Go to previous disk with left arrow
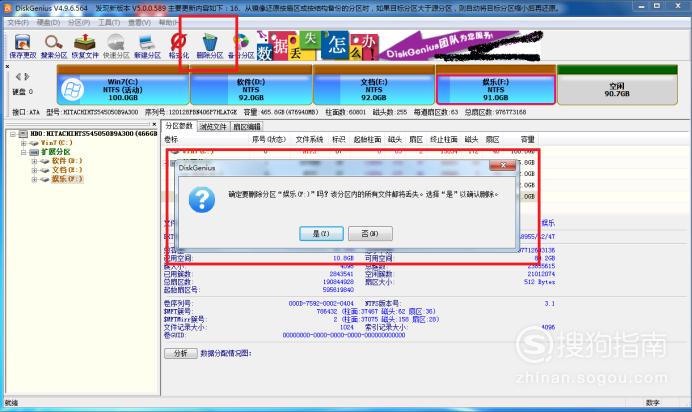This screenshot has height=412, width=692. [18, 77]
